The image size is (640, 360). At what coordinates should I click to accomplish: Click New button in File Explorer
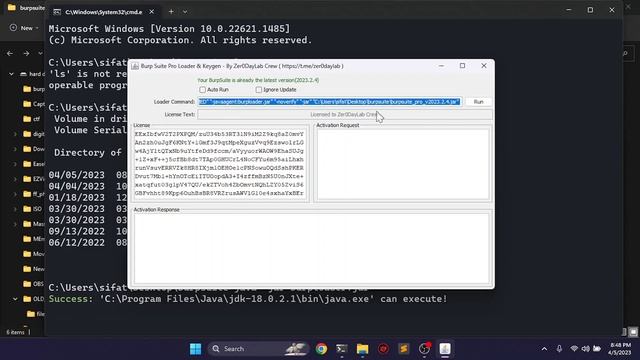pos(24,28)
